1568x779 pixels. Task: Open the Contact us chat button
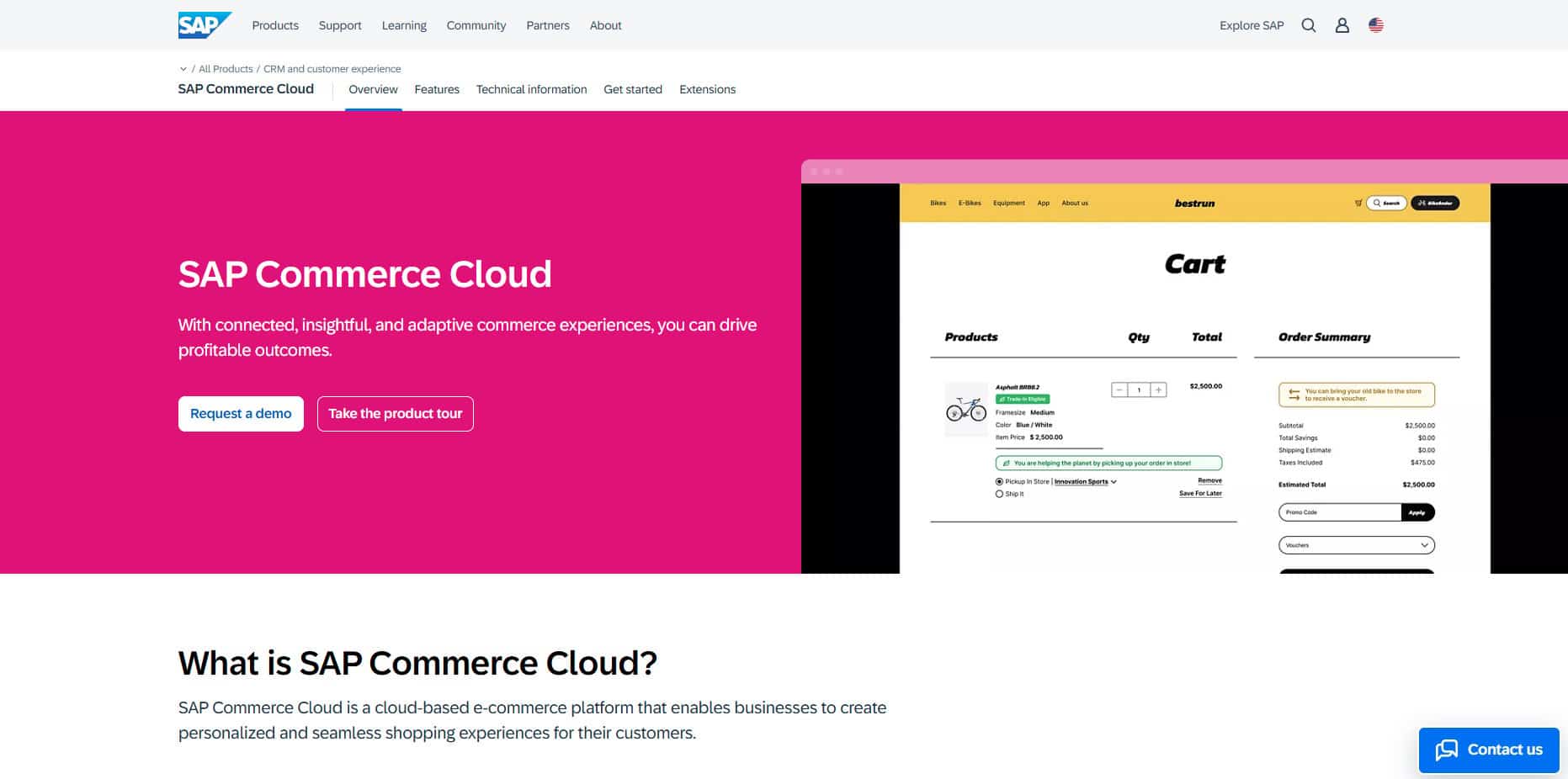click(x=1489, y=750)
